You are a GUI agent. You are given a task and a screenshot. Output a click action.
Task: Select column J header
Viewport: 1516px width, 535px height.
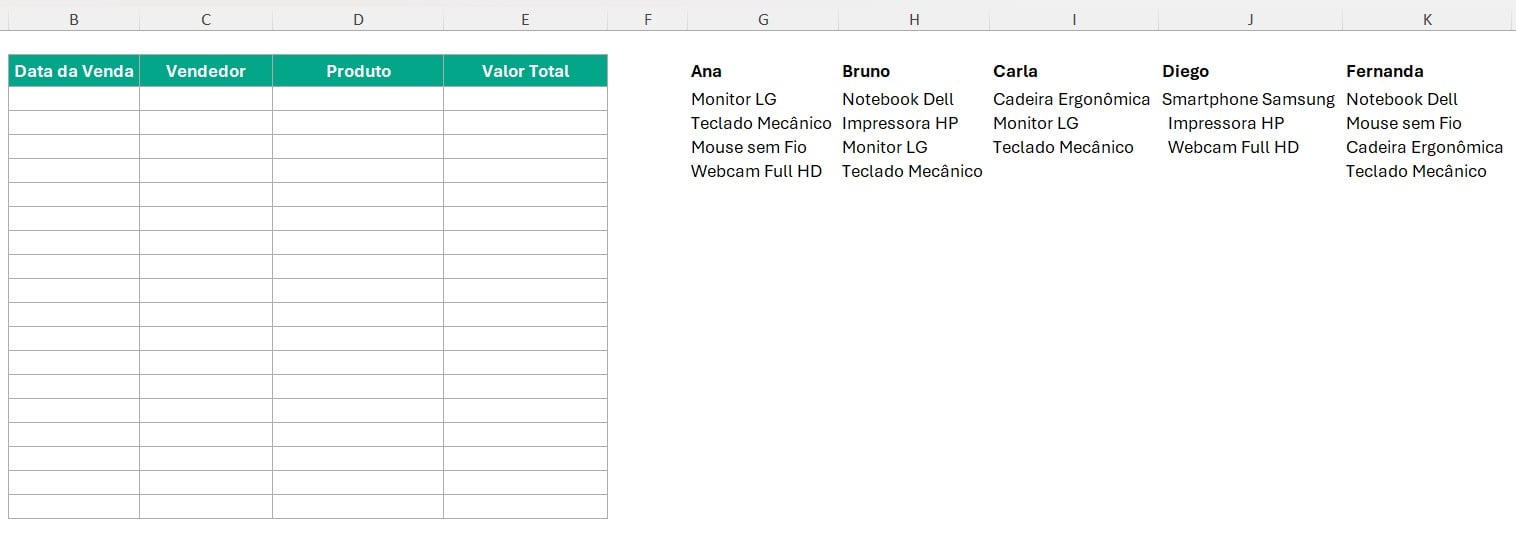tap(1250, 19)
